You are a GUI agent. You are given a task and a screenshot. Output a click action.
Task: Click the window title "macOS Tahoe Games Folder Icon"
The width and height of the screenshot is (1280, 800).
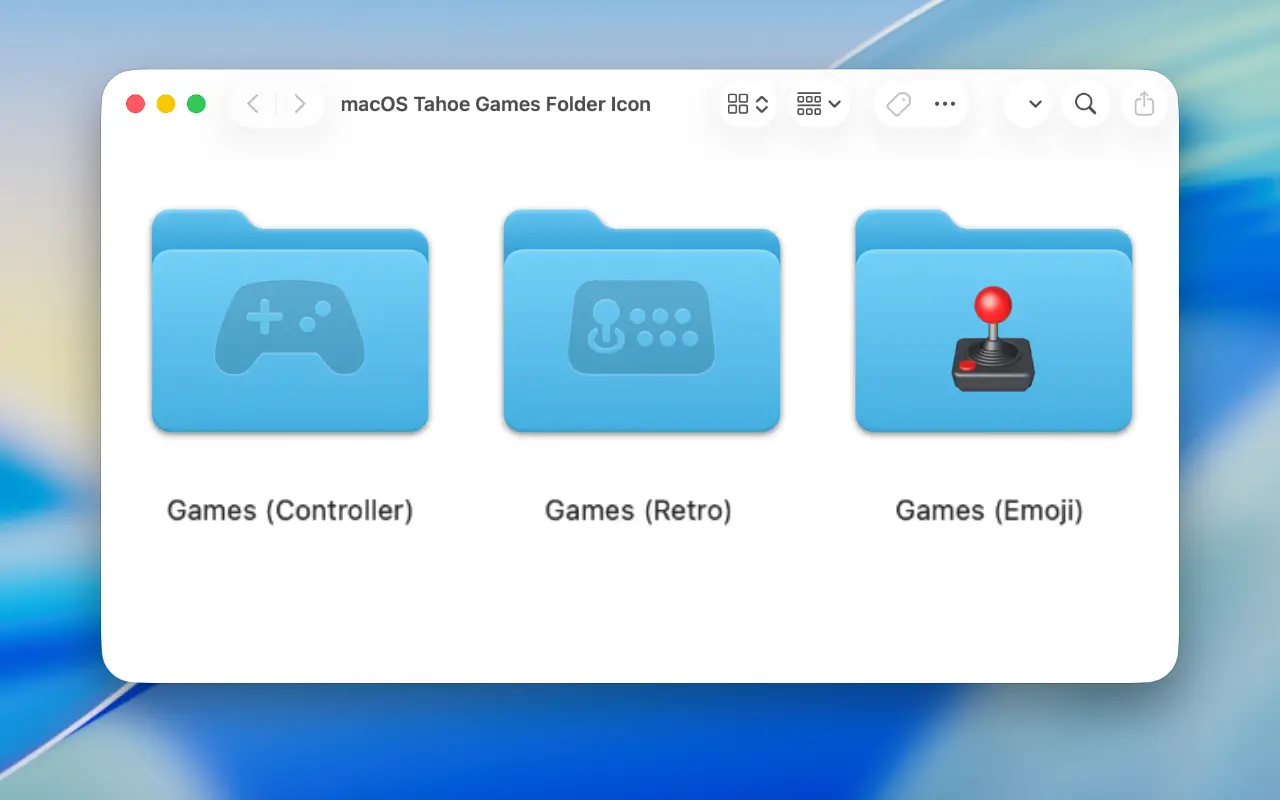pos(495,104)
